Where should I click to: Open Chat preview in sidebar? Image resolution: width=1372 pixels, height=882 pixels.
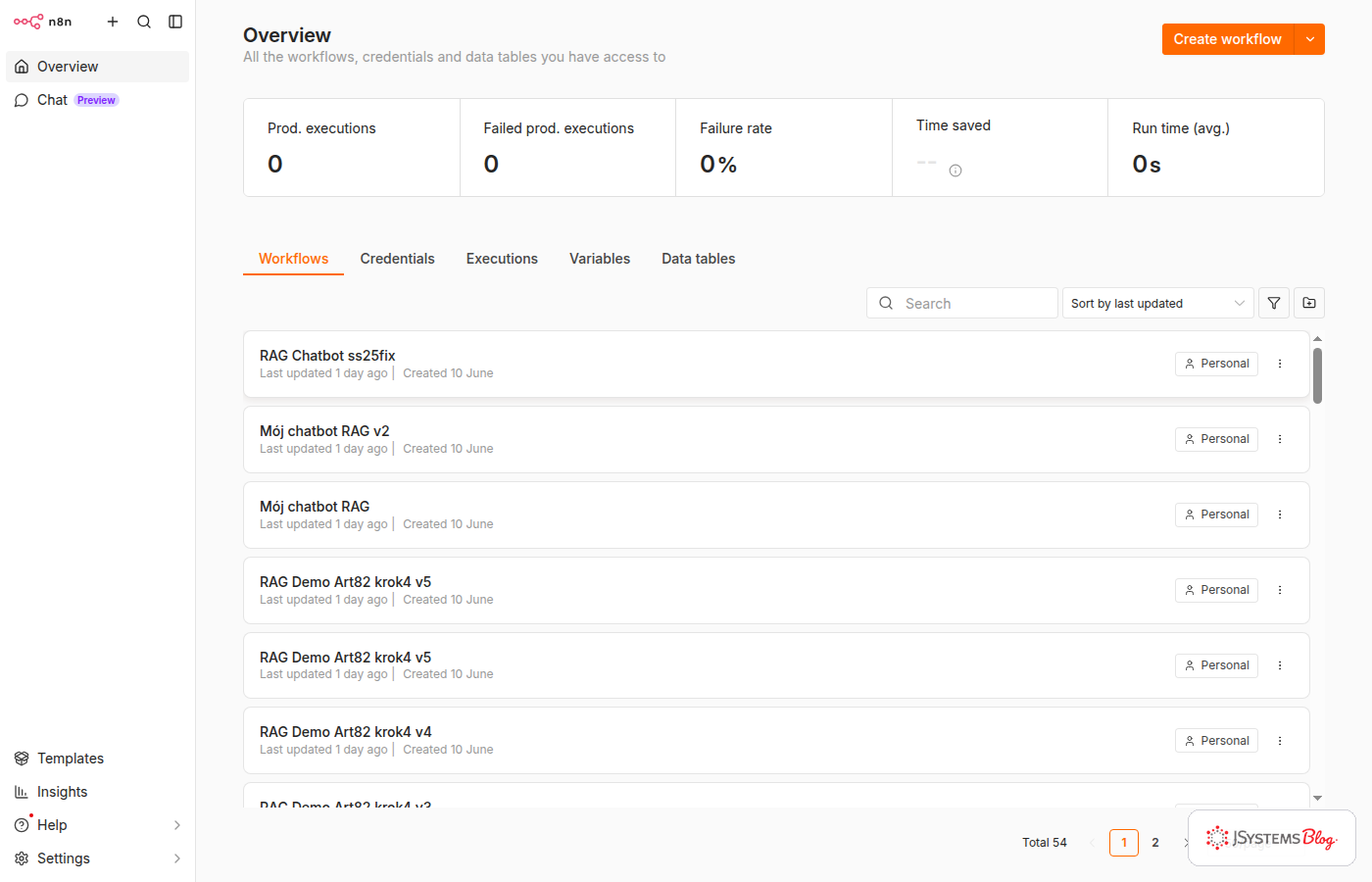pos(97,100)
